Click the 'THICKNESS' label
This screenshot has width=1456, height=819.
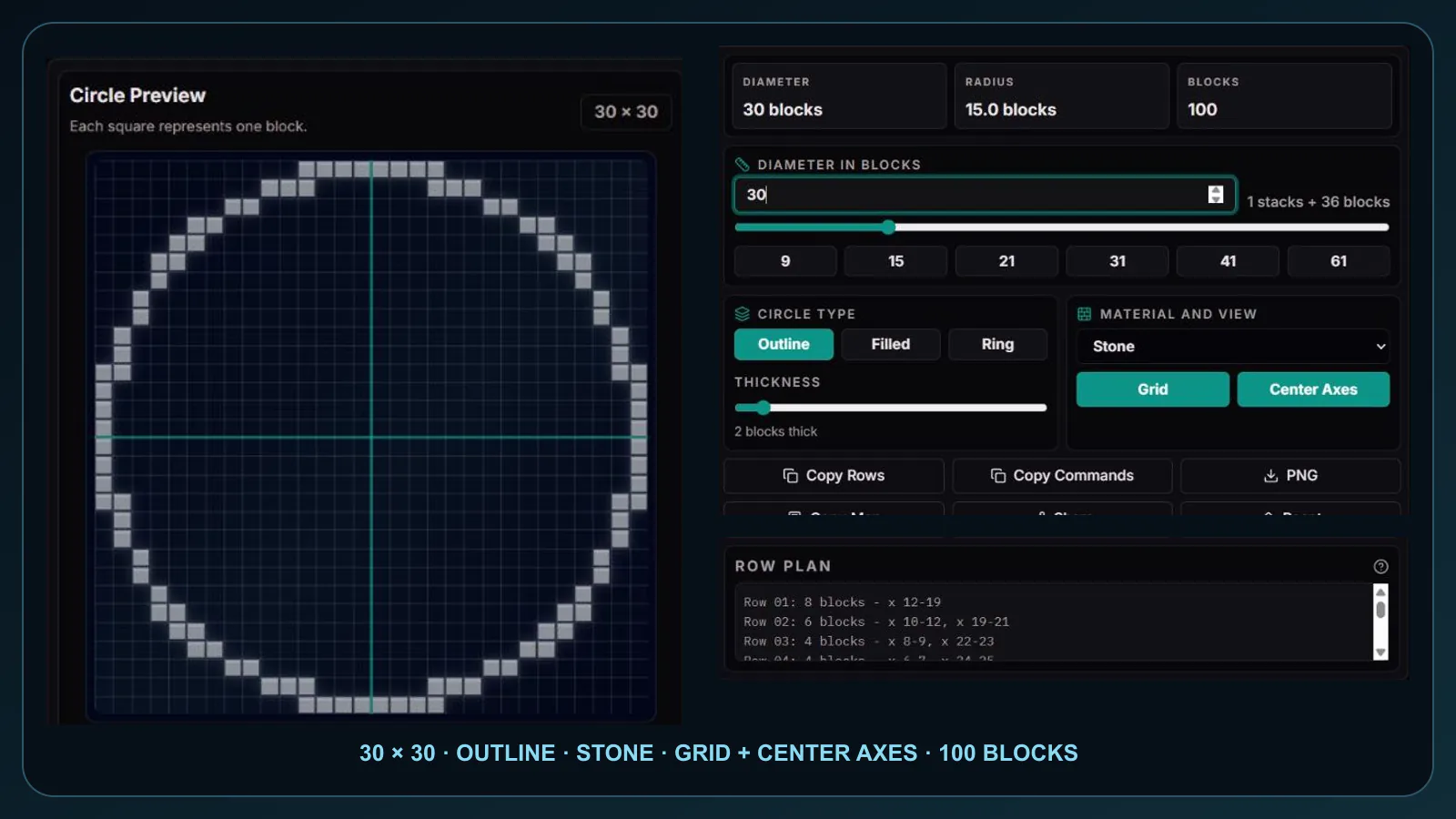click(x=777, y=382)
